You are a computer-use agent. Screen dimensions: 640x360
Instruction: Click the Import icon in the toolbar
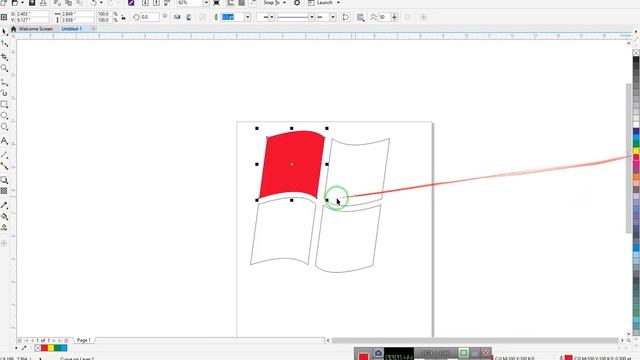(145, 2)
